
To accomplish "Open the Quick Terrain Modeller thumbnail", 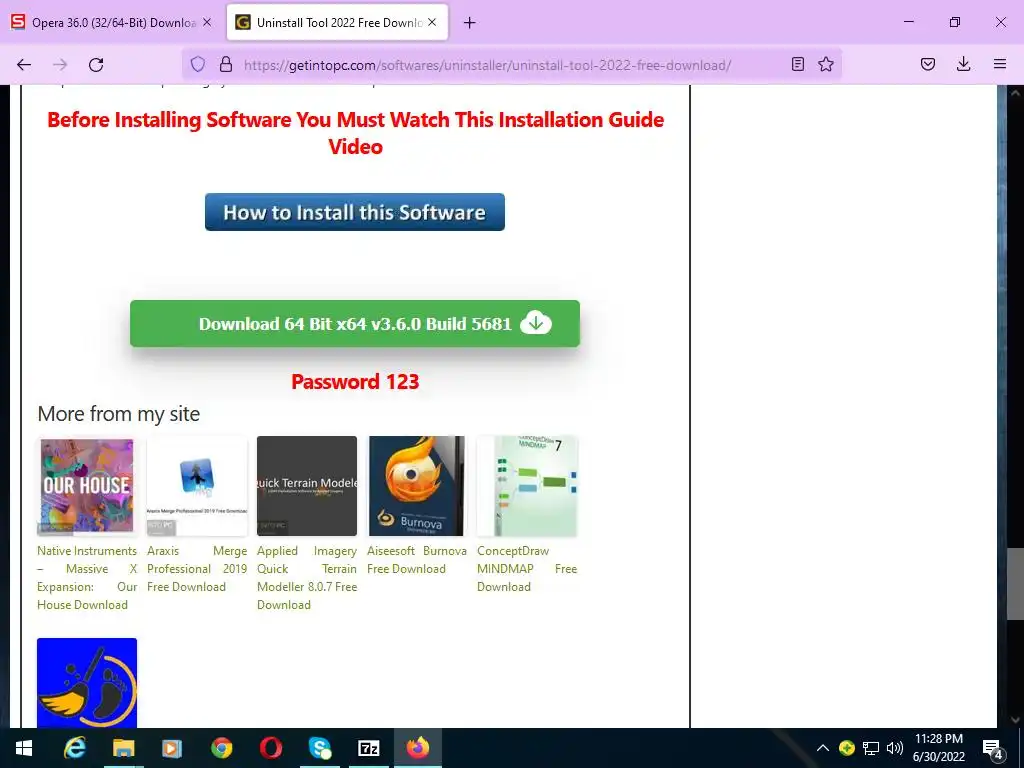I will tap(307, 486).
